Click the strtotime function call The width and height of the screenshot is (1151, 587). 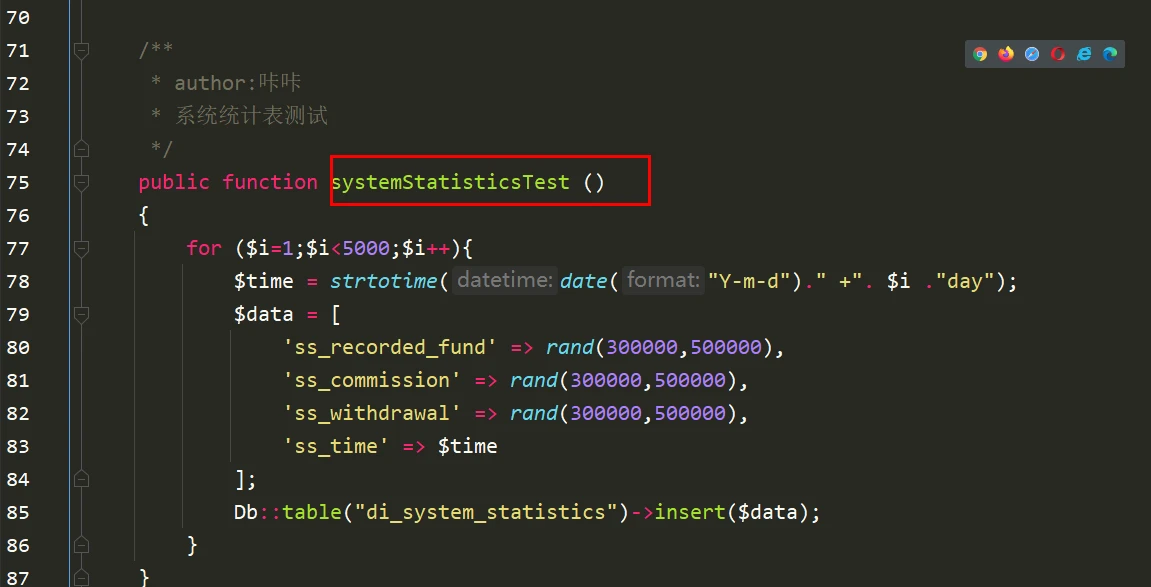[x=383, y=281]
